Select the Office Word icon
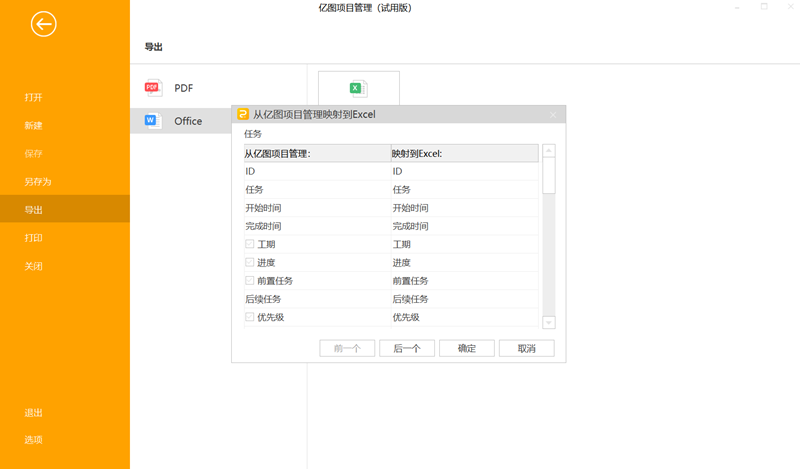 153,121
